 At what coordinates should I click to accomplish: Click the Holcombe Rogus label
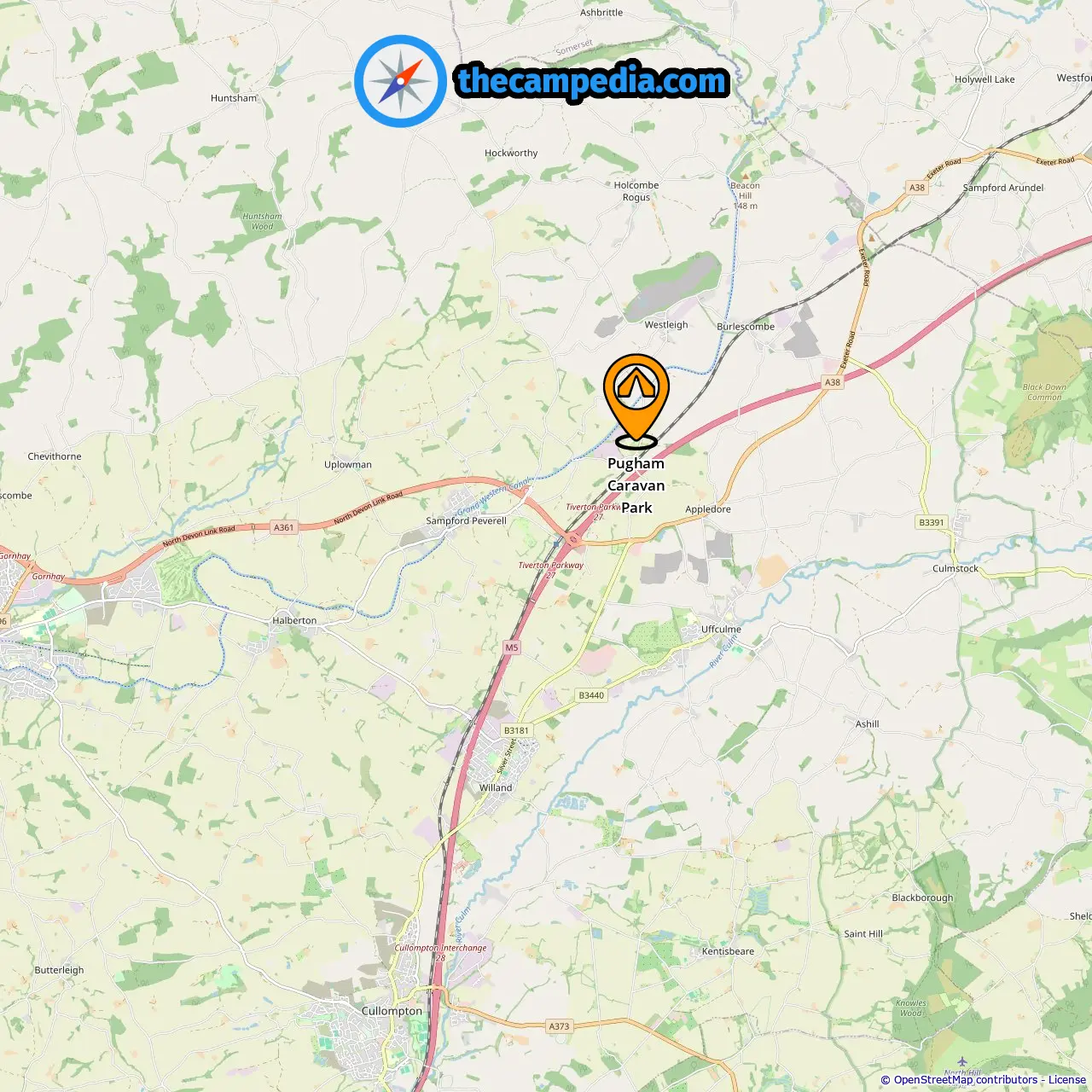[636, 191]
